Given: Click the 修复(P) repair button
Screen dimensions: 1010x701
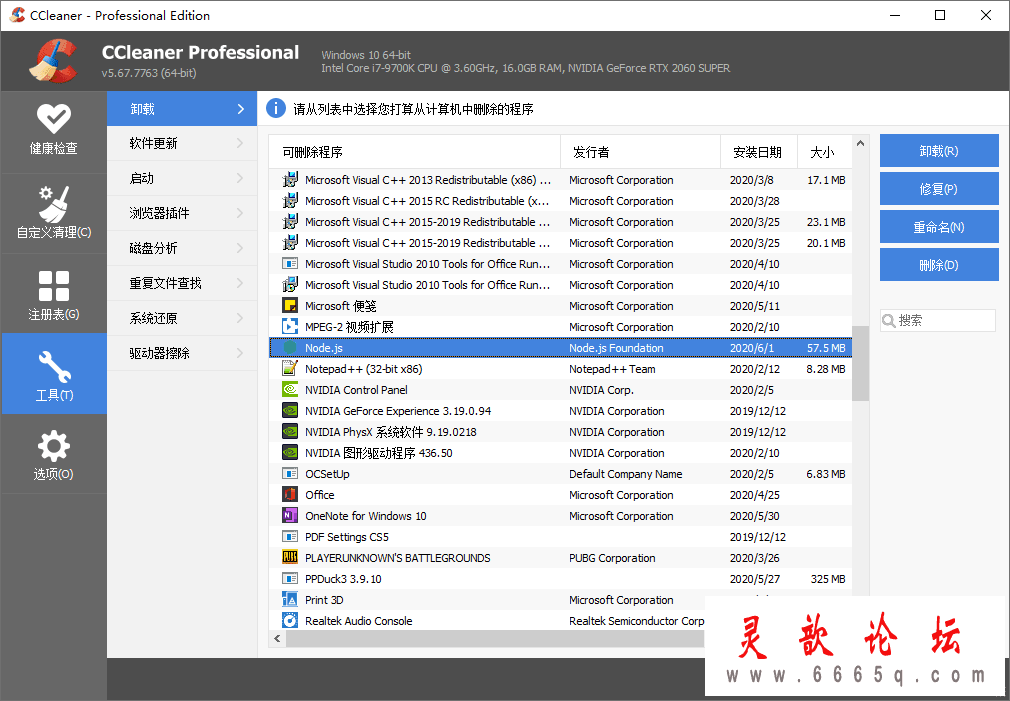Looking at the screenshot, I should tap(939, 189).
